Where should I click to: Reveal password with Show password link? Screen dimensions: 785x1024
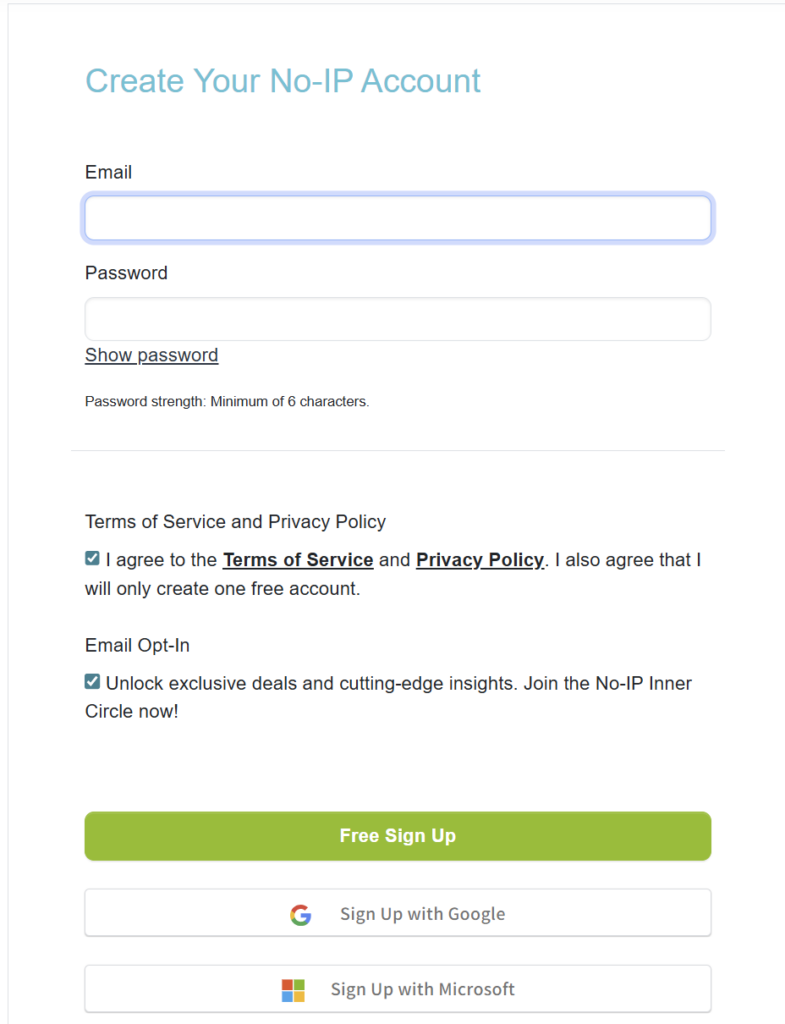point(151,355)
